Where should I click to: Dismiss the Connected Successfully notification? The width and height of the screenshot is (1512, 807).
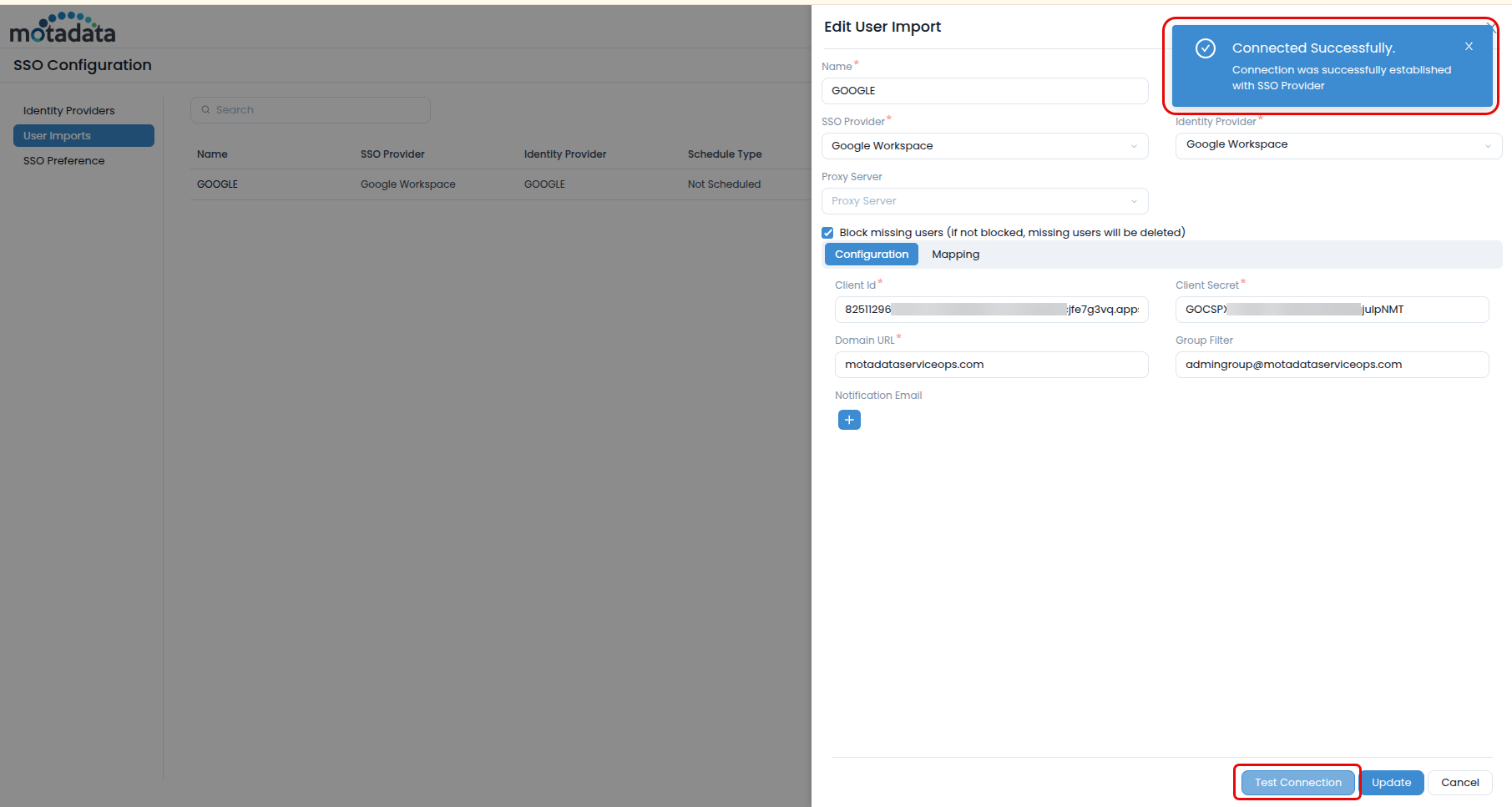pos(1469,47)
